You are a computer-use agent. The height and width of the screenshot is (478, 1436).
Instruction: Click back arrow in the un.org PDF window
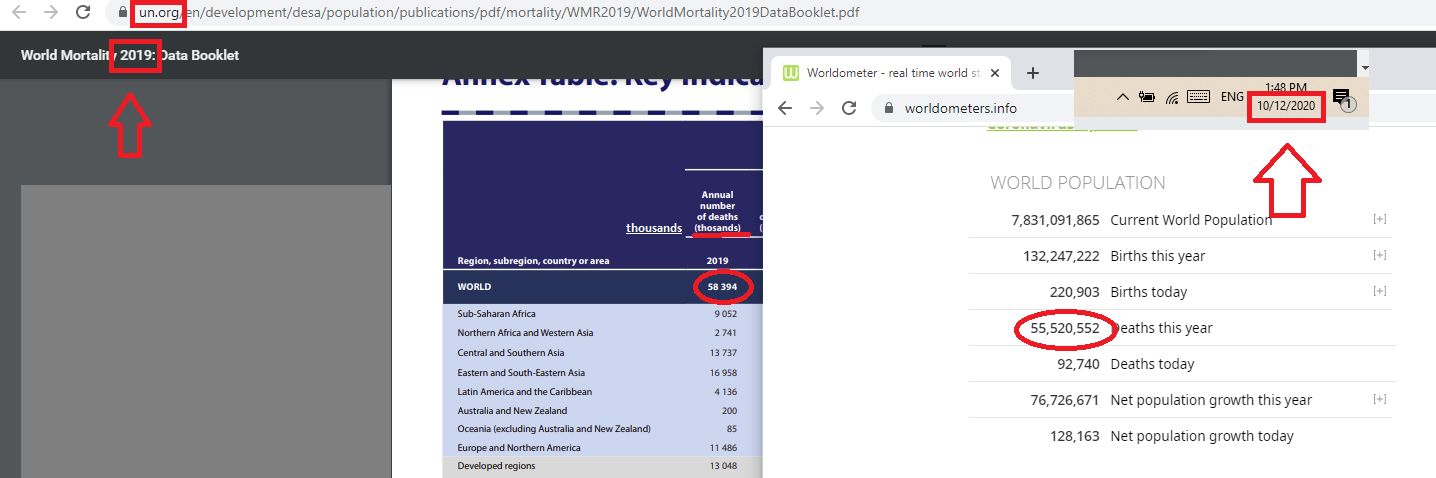(18, 13)
